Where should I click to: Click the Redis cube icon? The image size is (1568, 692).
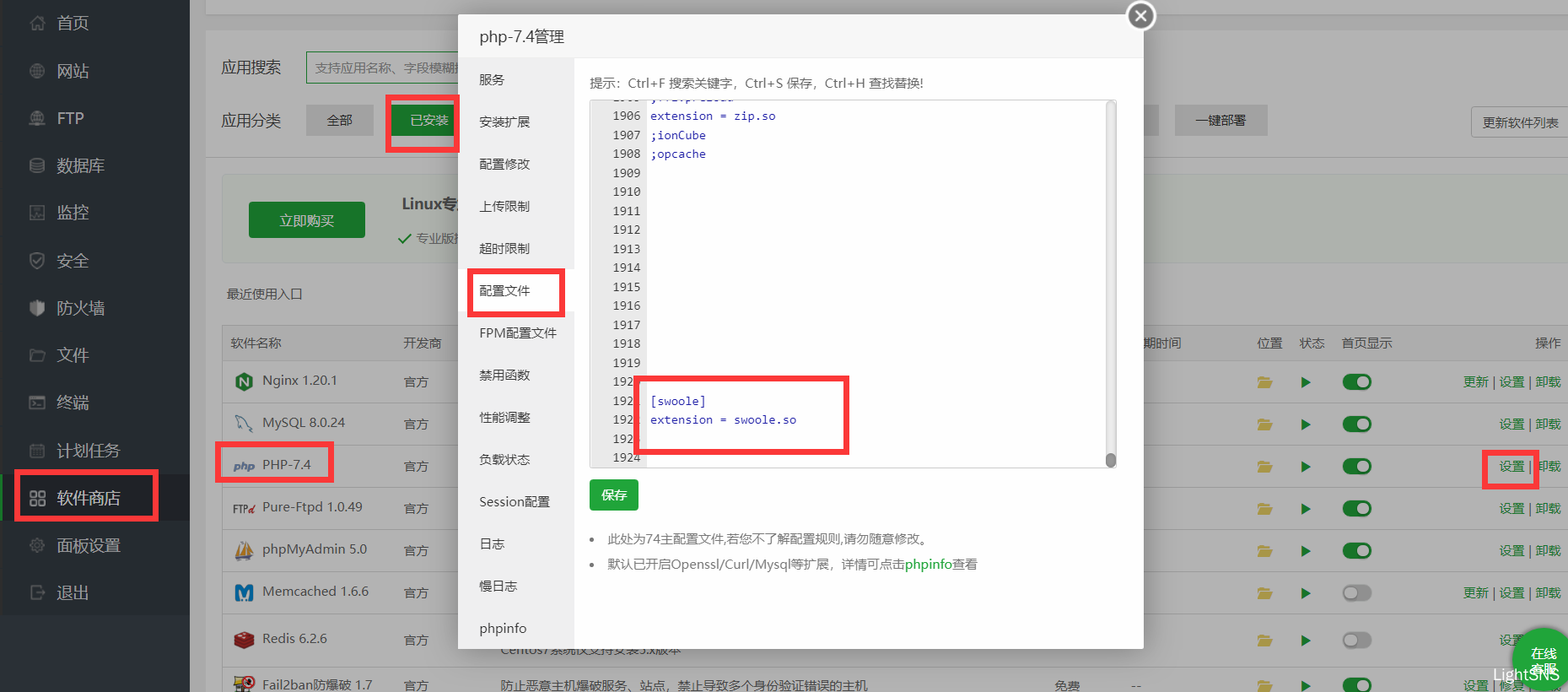[x=244, y=640]
